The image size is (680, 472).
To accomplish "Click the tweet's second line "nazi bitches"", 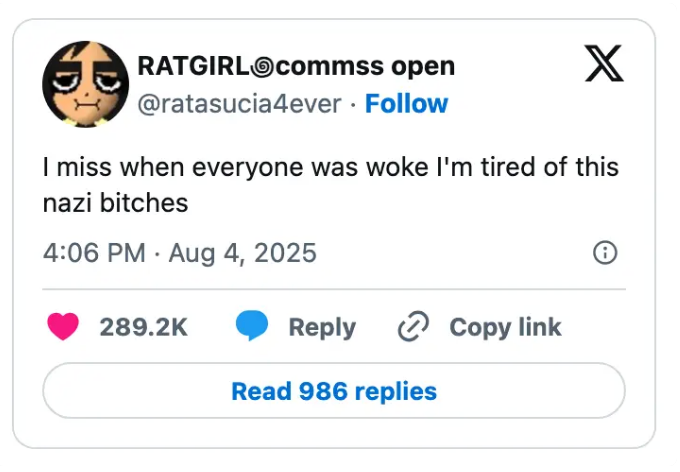I will click(x=115, y=203).
